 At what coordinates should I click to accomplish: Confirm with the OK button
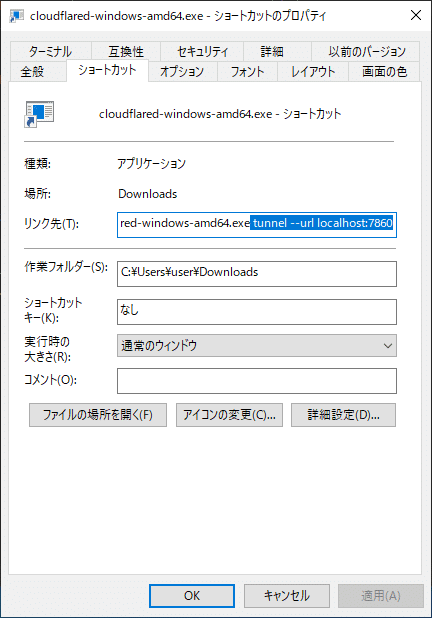192,596
